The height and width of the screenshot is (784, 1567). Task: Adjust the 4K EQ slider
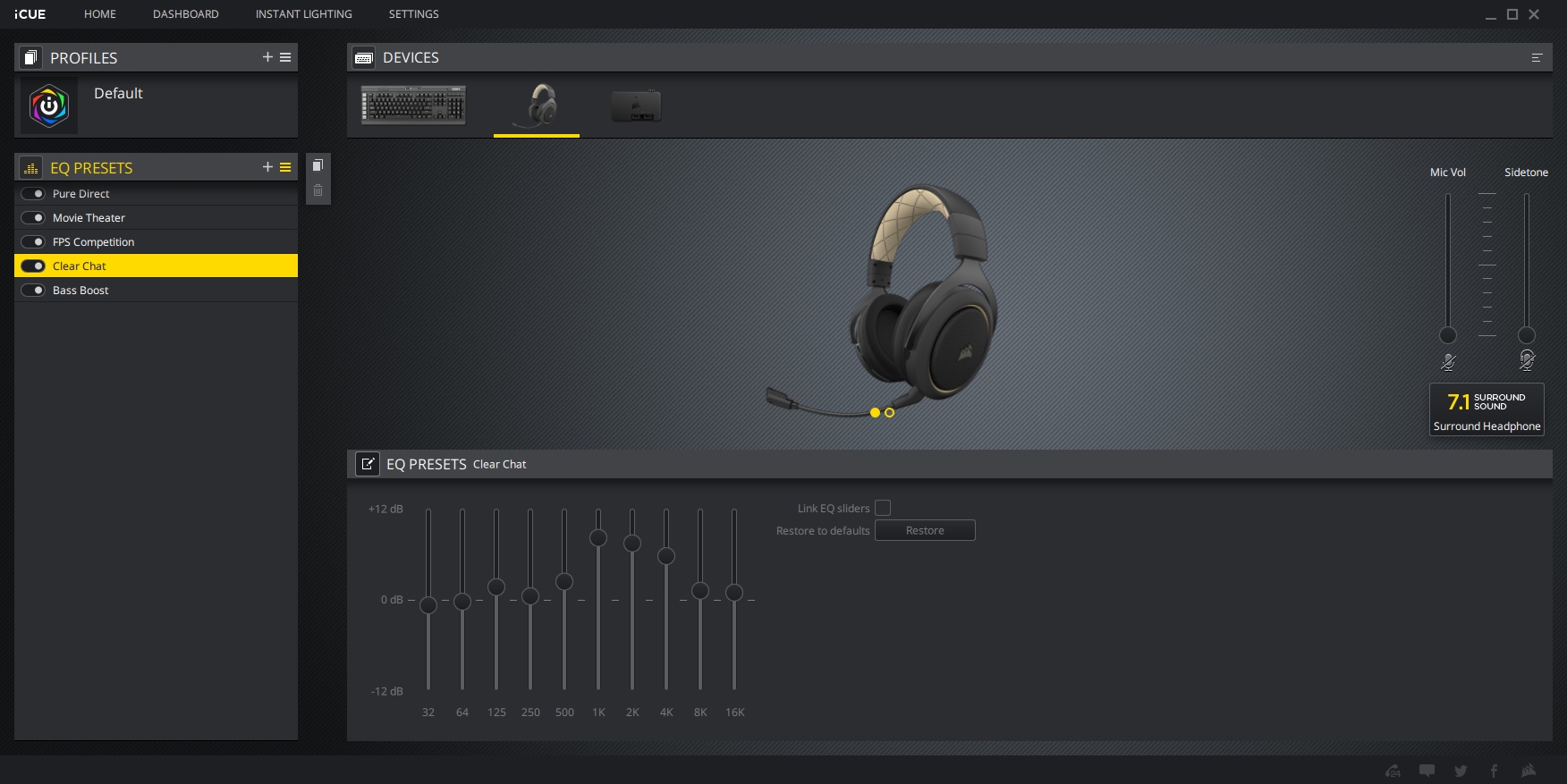tap(666, 556)
